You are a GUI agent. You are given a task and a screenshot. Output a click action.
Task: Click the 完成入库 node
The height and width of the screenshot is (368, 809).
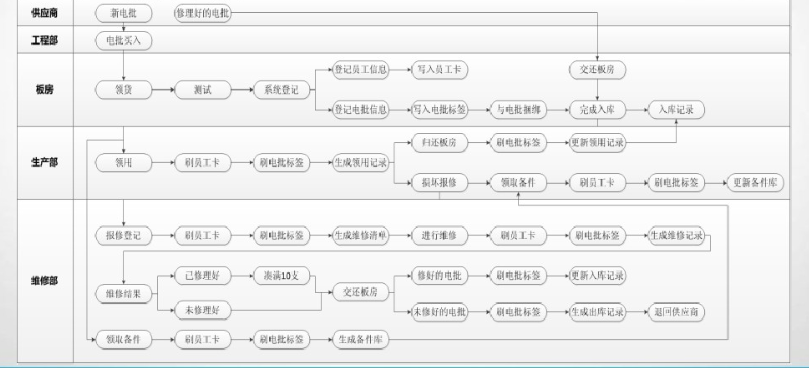(597, 110)
